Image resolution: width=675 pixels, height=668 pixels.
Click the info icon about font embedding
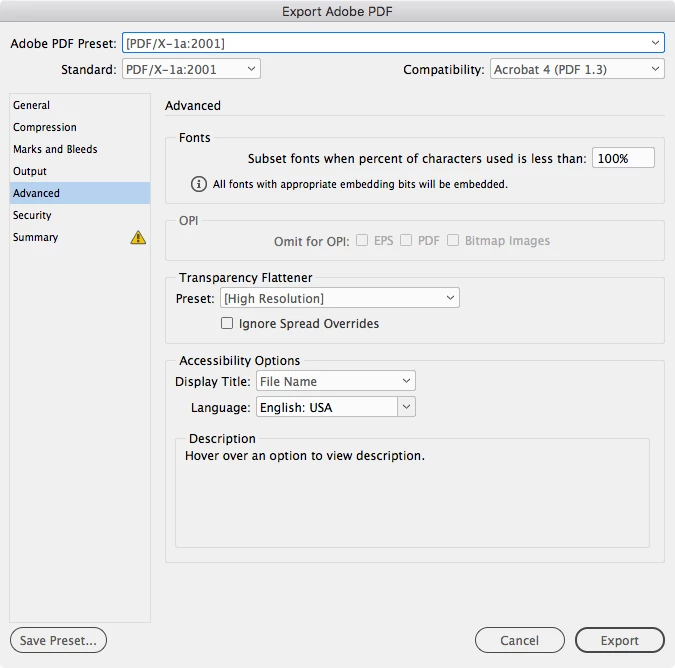[198, 184]
